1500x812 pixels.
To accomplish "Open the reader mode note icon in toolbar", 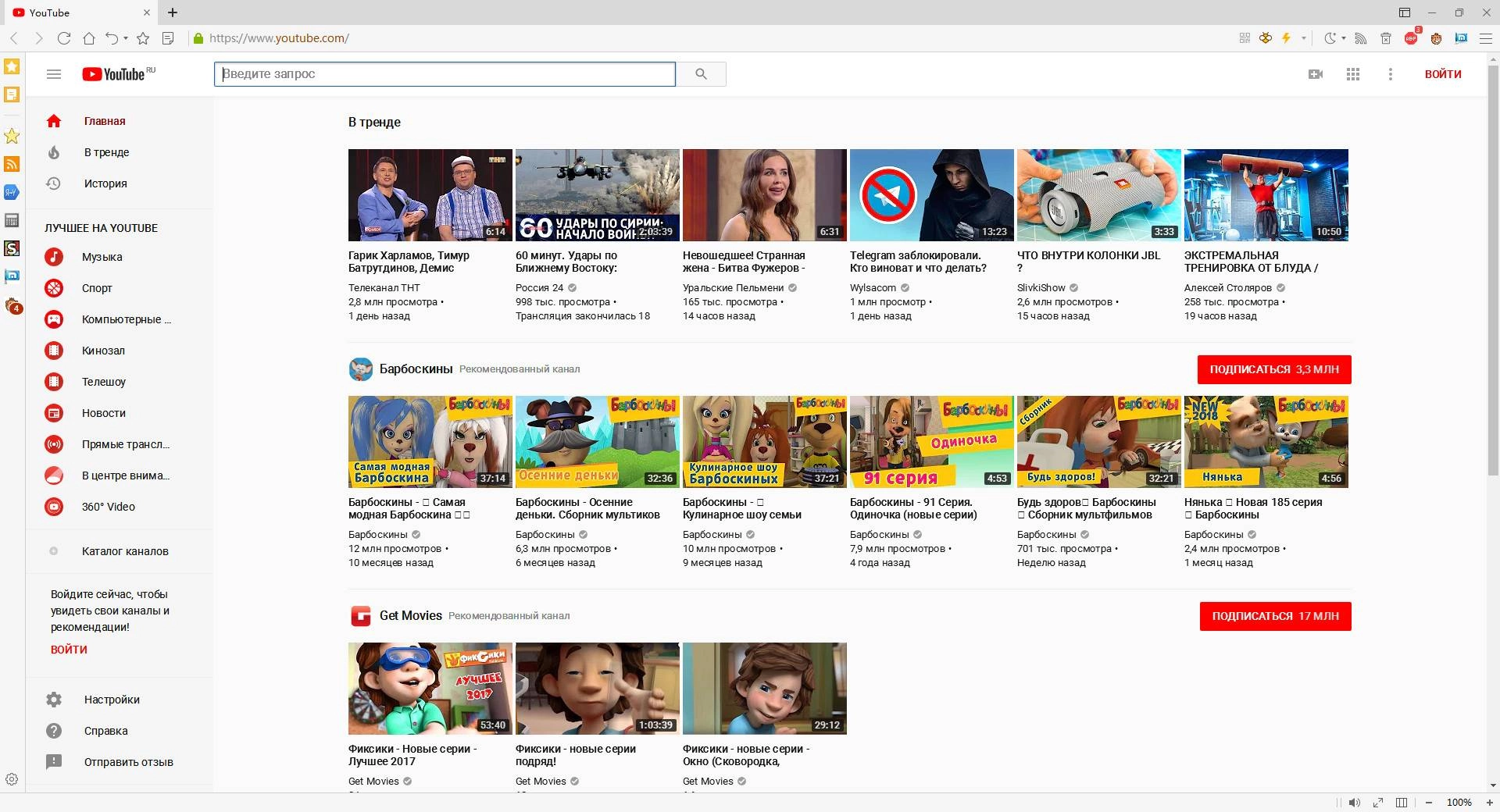I will [x=167, y=38].
